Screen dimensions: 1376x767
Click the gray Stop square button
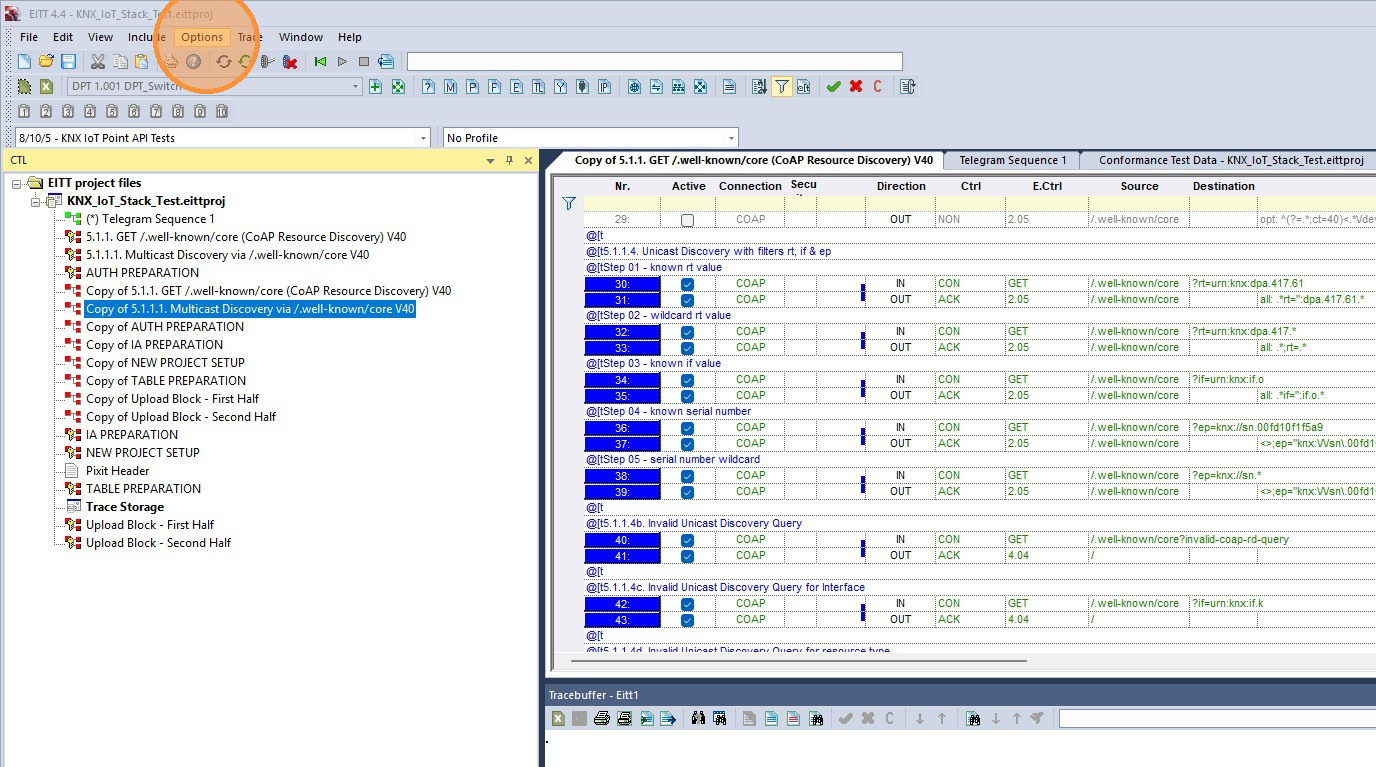pos(364,62)
